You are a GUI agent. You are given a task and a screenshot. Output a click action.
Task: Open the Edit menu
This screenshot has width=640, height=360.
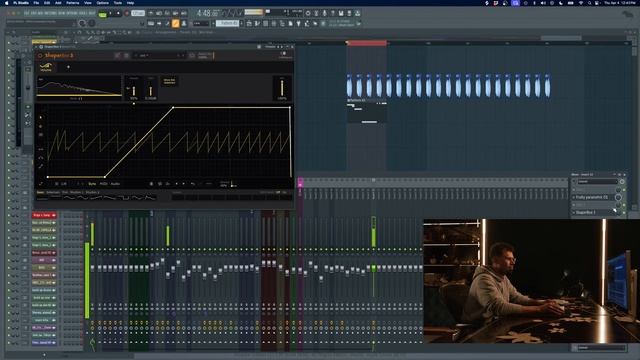point(47,3)
